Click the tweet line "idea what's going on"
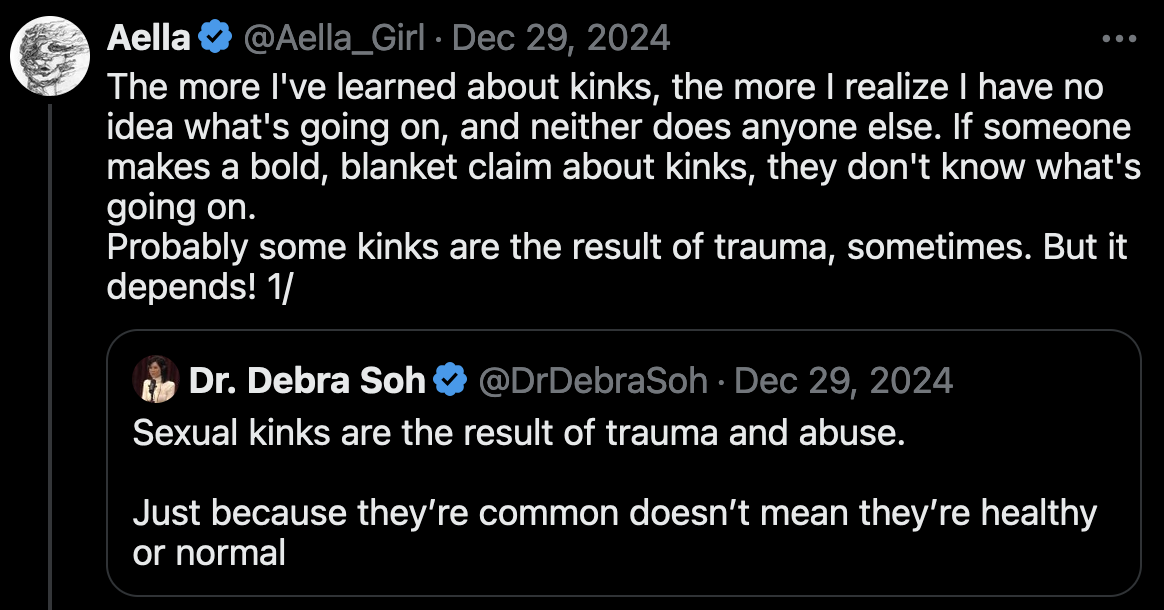 619,128
